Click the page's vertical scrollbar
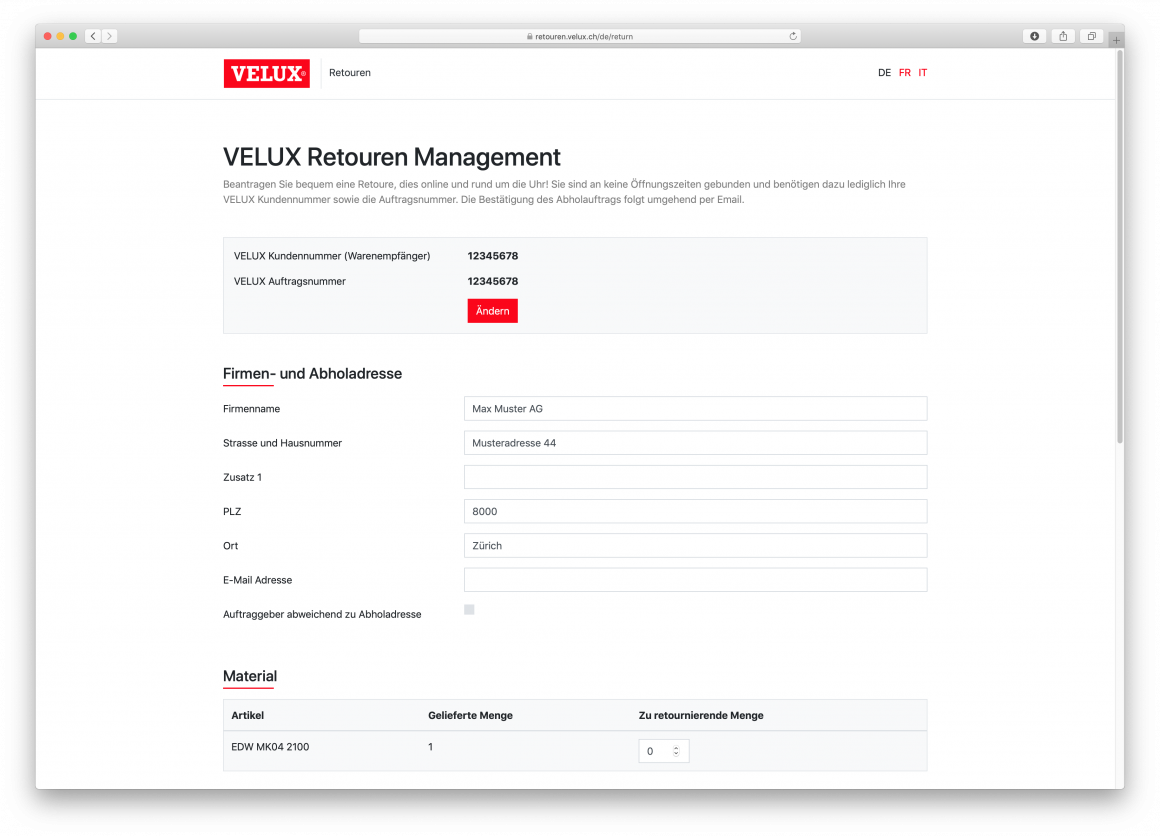1160x836 pixels. [x=1119, y=250]
